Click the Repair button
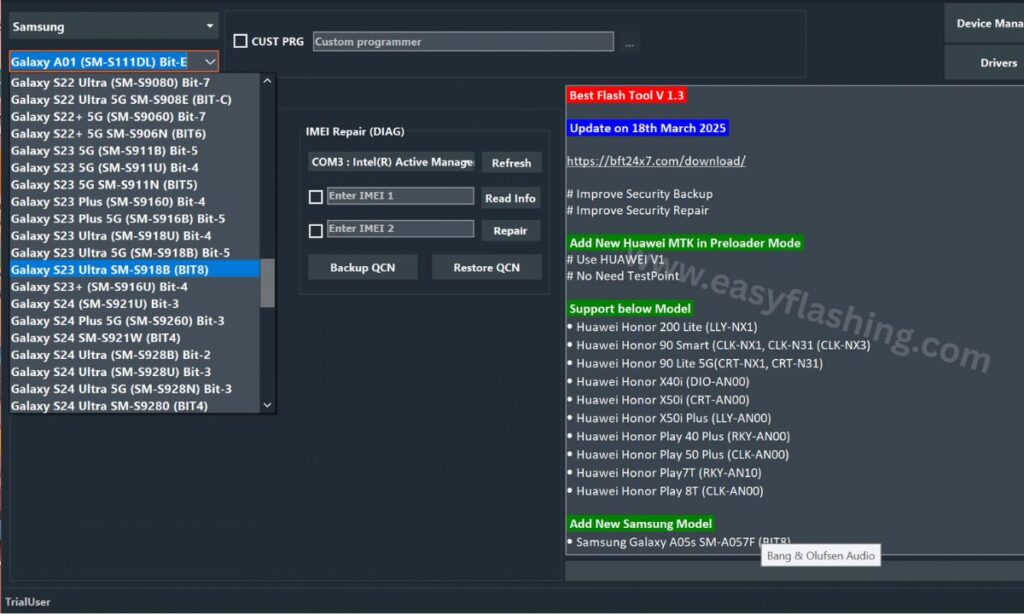The image size is (1024, 614). 510,230
